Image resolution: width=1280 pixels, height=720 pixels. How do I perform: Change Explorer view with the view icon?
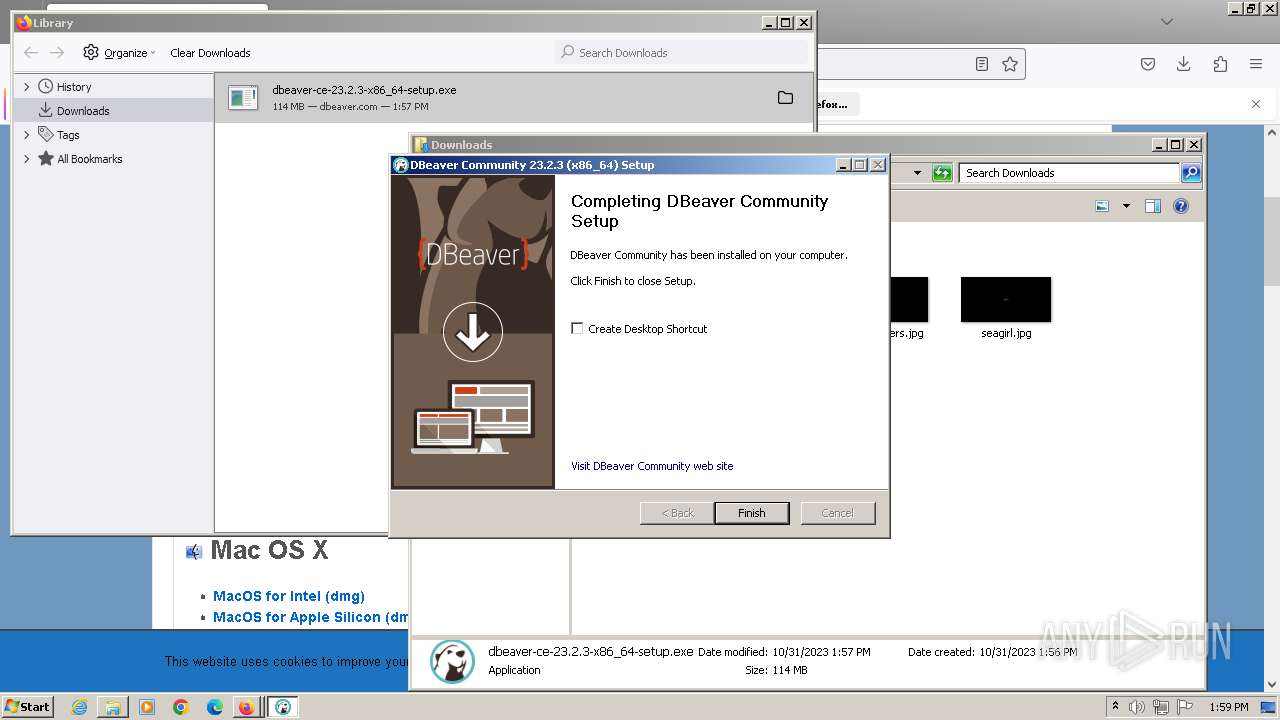1102,206
